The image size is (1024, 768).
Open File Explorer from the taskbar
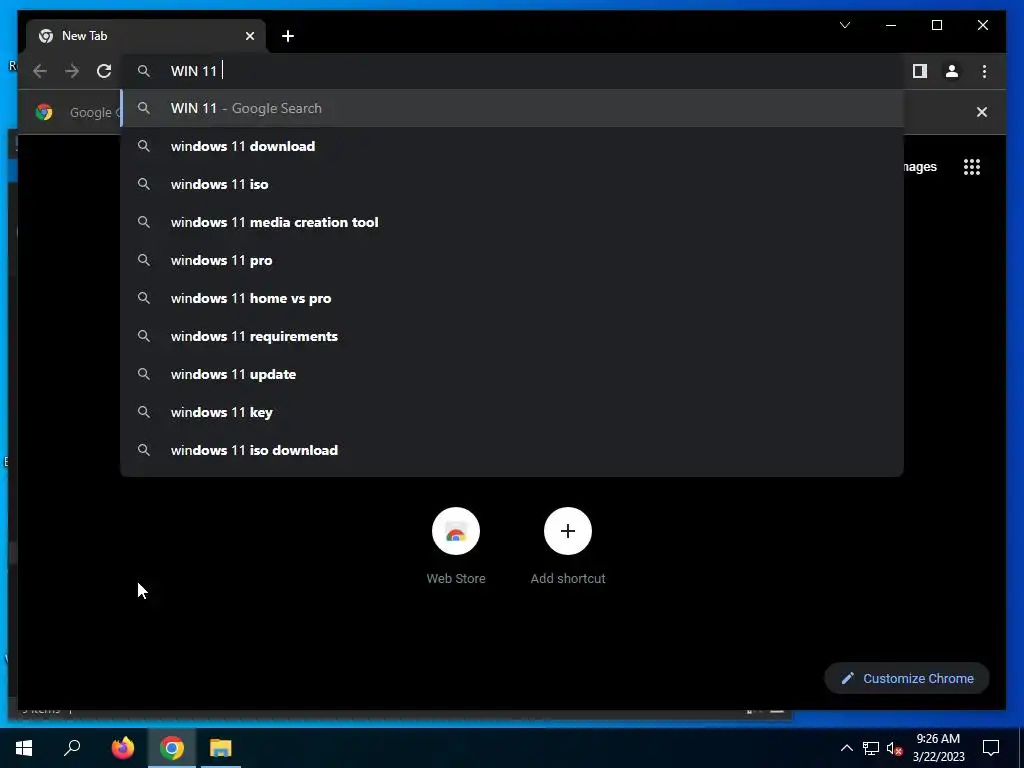[x=221, y=748]
